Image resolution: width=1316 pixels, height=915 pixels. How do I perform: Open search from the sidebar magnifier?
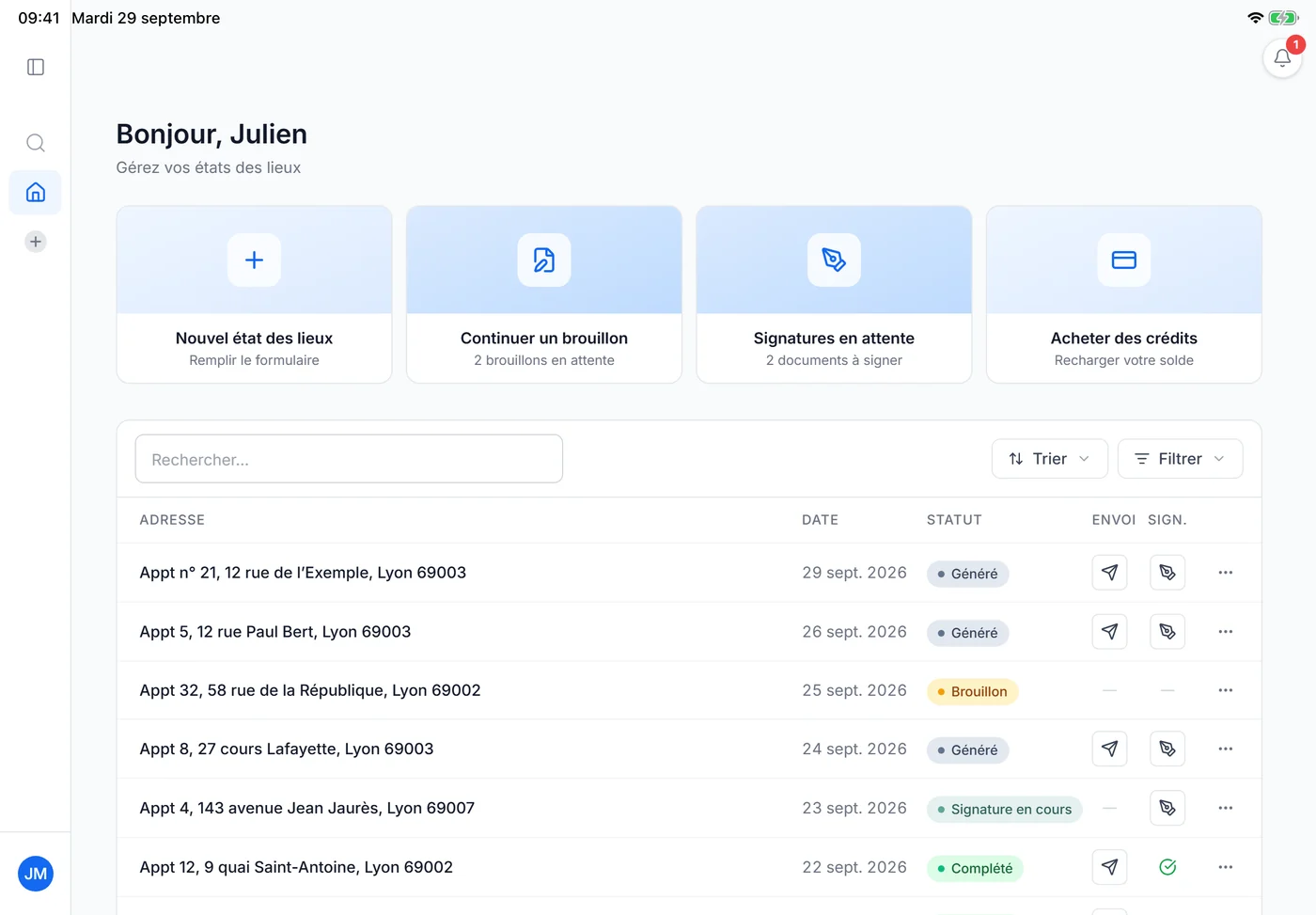click(36, 143)
